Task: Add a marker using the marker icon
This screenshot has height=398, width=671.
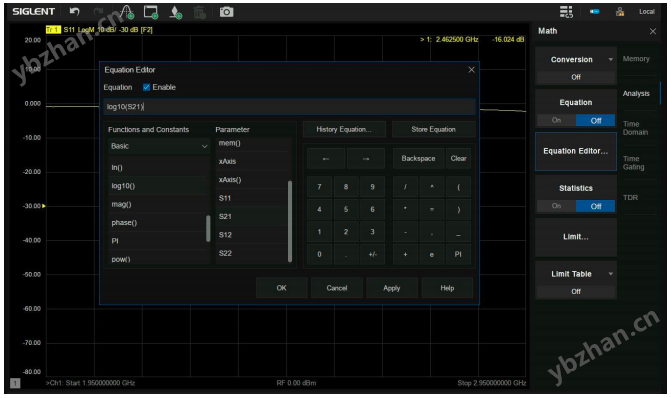Action: point(176,12)
